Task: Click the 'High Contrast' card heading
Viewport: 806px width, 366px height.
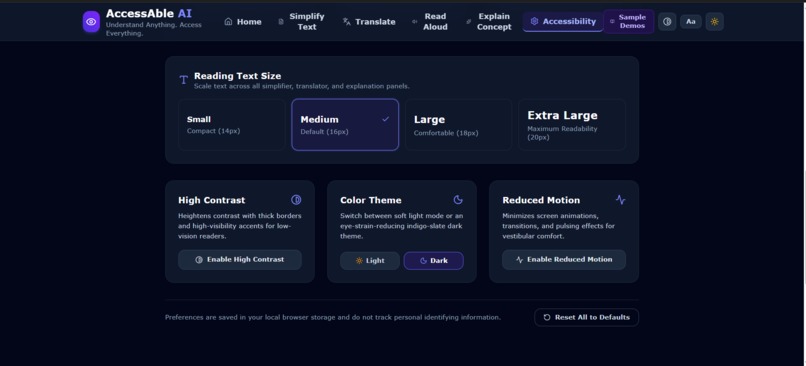Action: (212, 200)
